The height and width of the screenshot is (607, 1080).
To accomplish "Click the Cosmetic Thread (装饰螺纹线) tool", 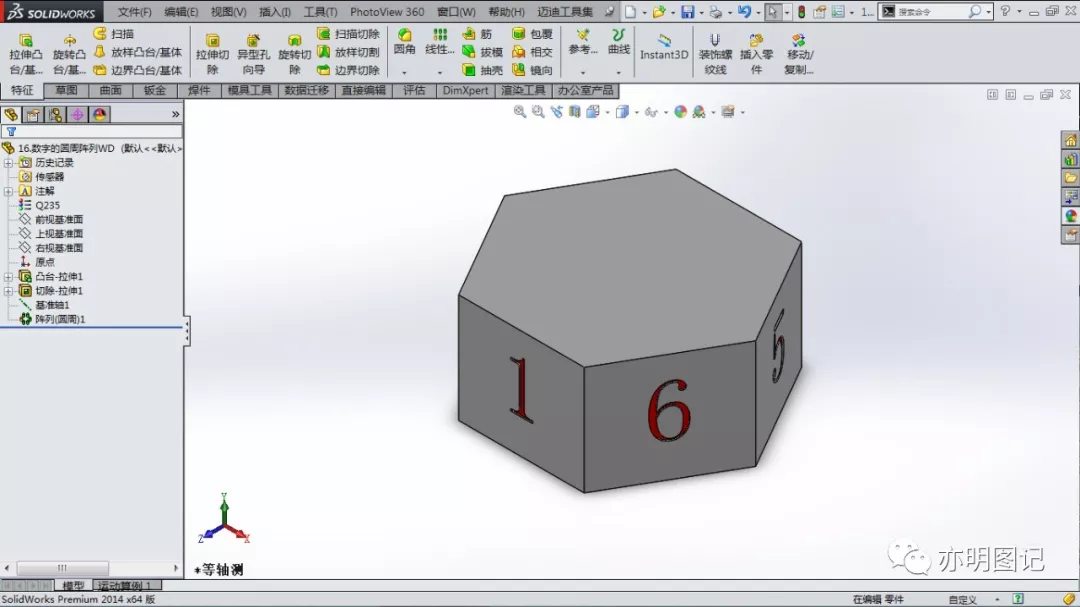I will click(x=715, y=53).
